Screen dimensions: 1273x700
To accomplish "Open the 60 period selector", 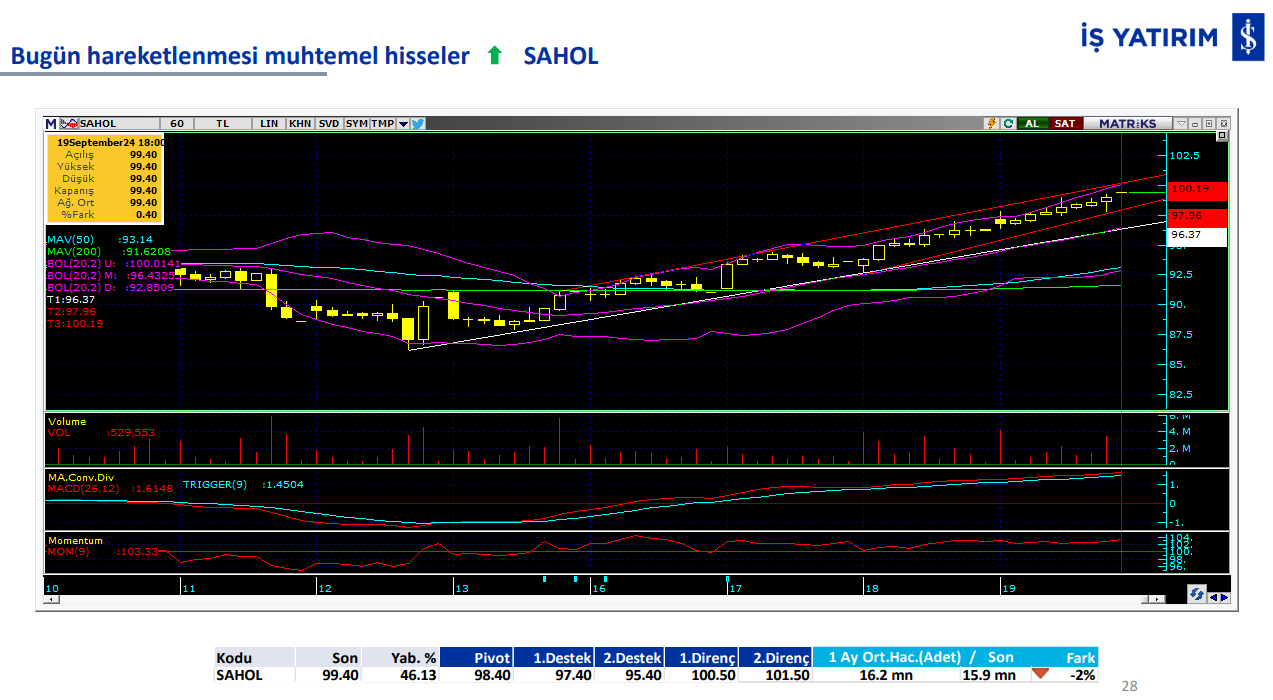I will click(177, 124).
